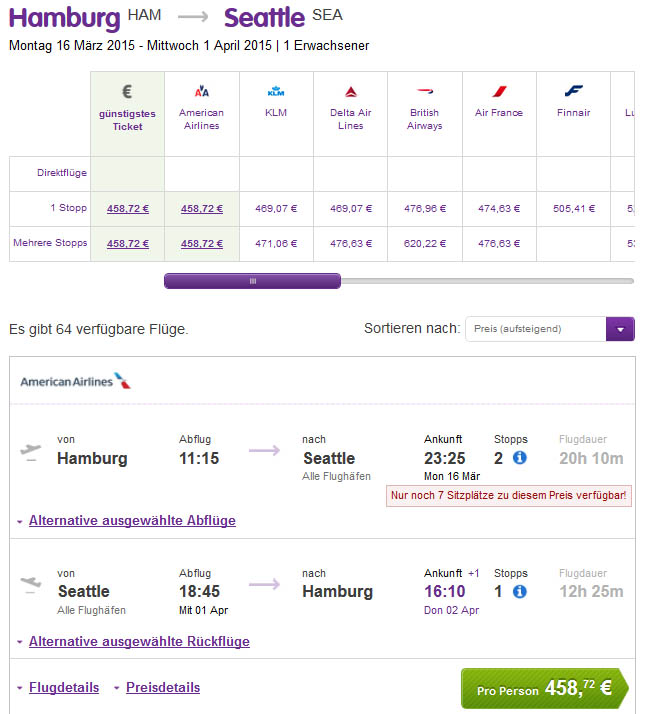Select the Air France logo
The height and width of the screenshot is (714, 648).
tap(499, 91)
